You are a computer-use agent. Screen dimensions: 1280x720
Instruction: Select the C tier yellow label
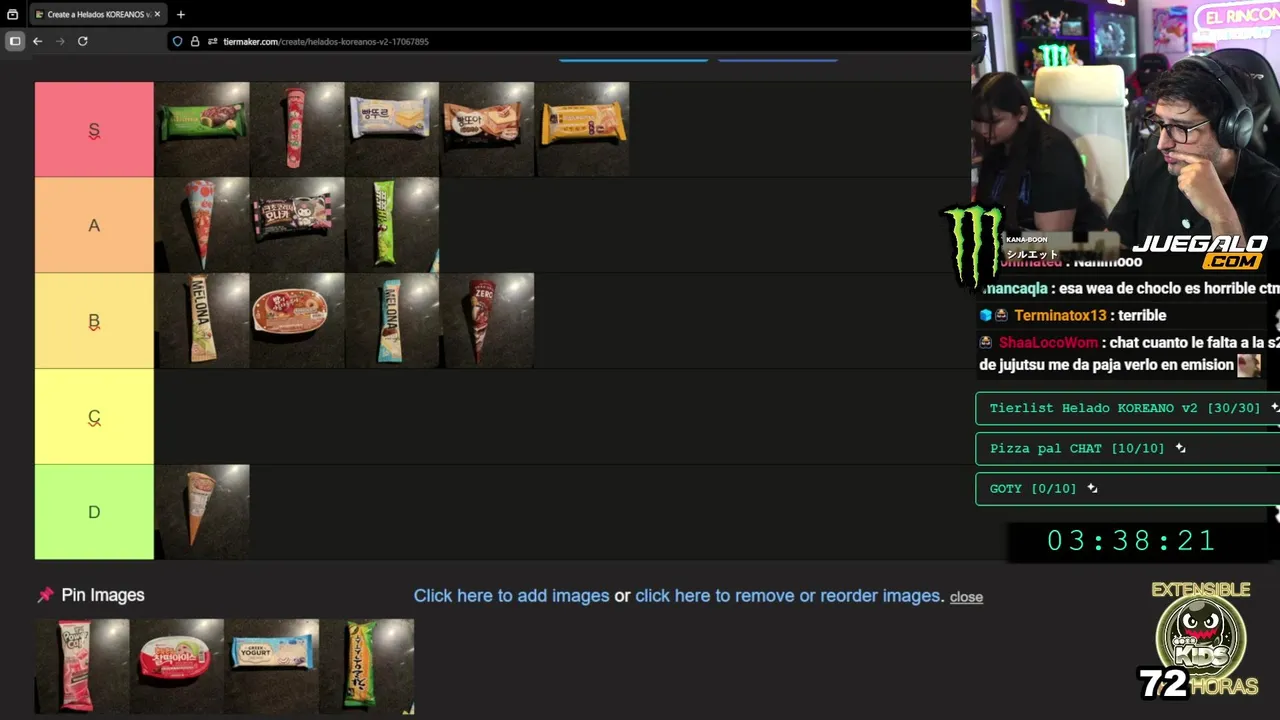pyautogui.click(x=94, y=416)
